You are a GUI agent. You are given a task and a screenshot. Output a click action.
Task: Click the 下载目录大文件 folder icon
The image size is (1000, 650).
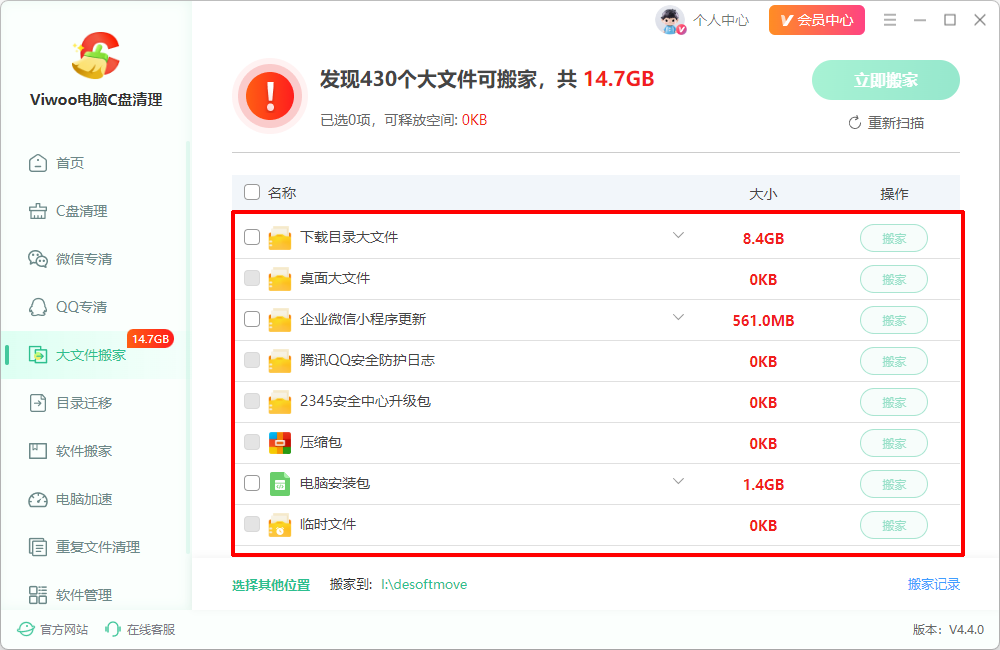pyautogui.click(x=279, y=238)
